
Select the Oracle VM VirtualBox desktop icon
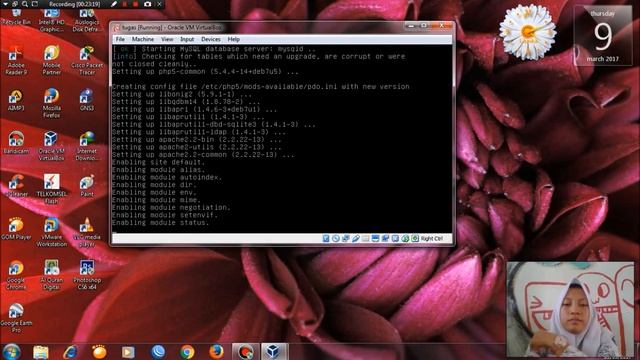pyautogui.click(x=51, y=146)
